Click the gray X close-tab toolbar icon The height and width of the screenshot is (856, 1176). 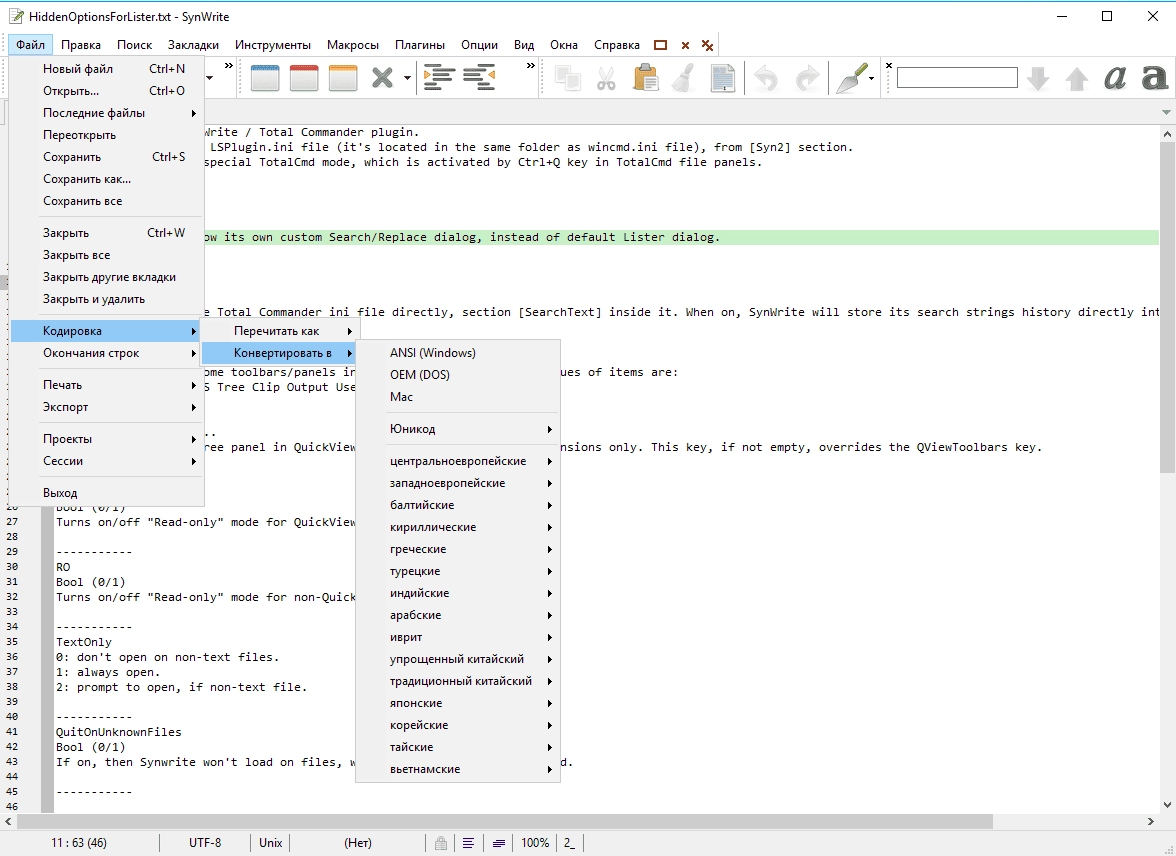[x=382, y=78]
